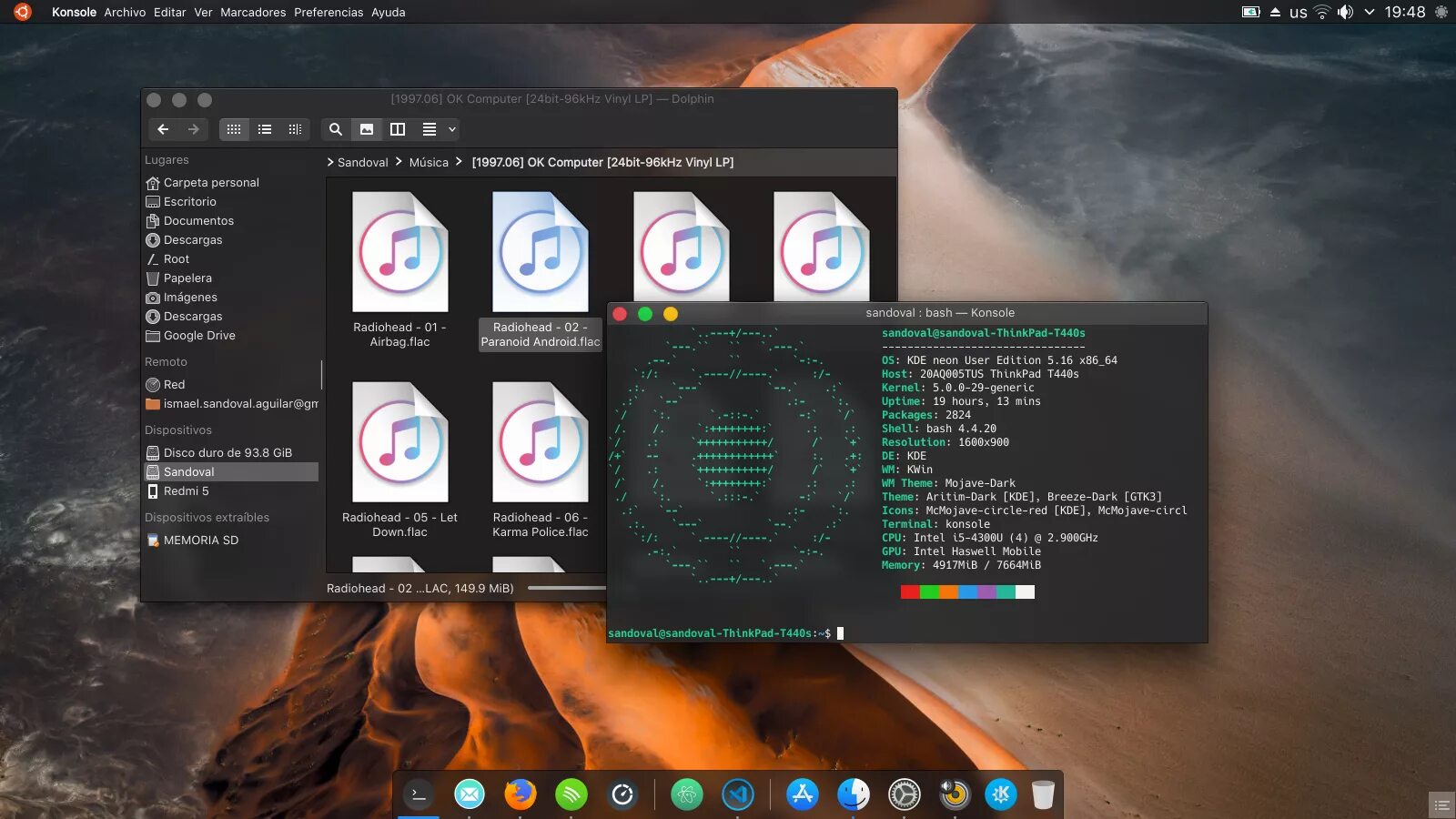The image size is (1456, 819).
Task: Click the Konsole command prompt cursor
Action: [x=840, y=633]
